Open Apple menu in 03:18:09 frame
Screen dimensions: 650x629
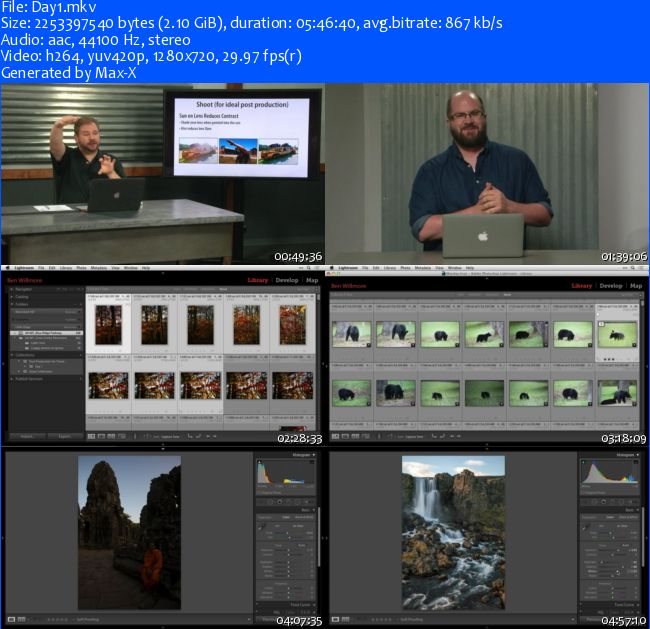click(331, 268)
